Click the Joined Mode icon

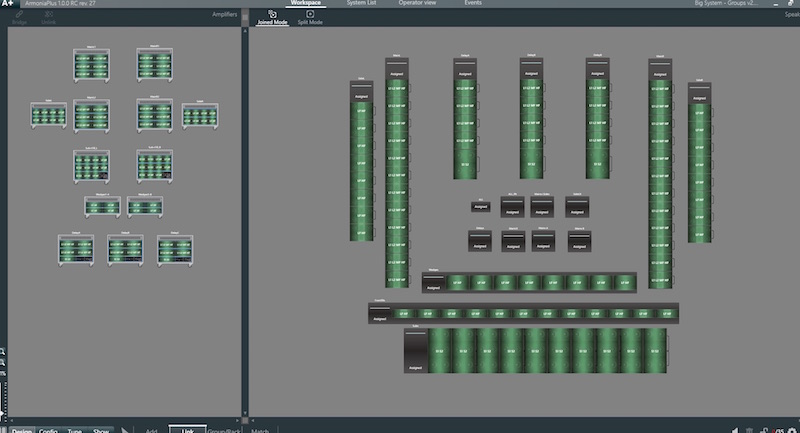(272, 14)
